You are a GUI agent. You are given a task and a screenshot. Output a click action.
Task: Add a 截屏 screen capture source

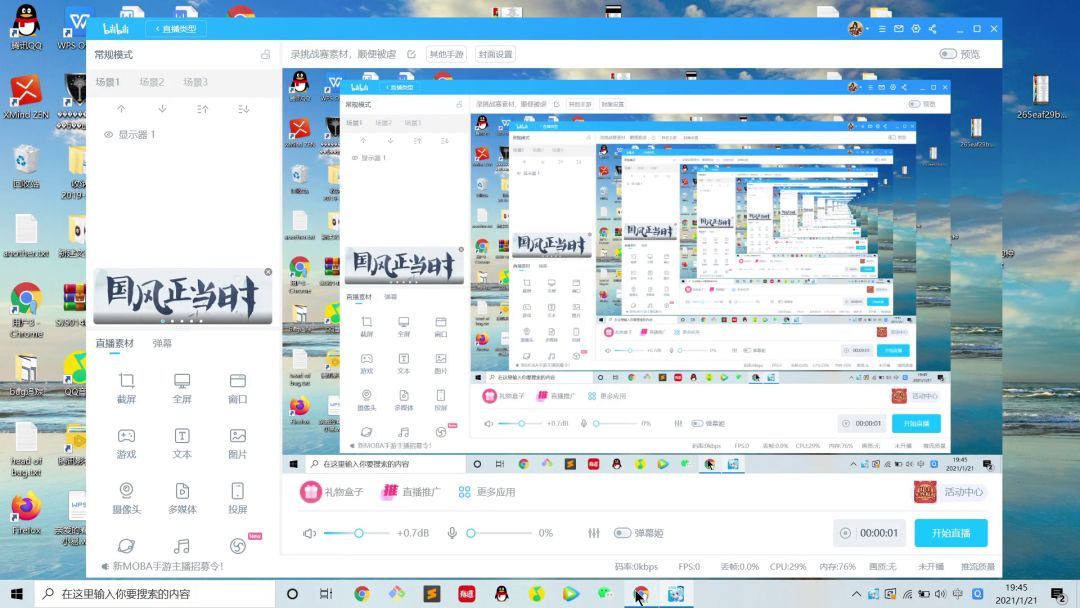coord(126,388)
